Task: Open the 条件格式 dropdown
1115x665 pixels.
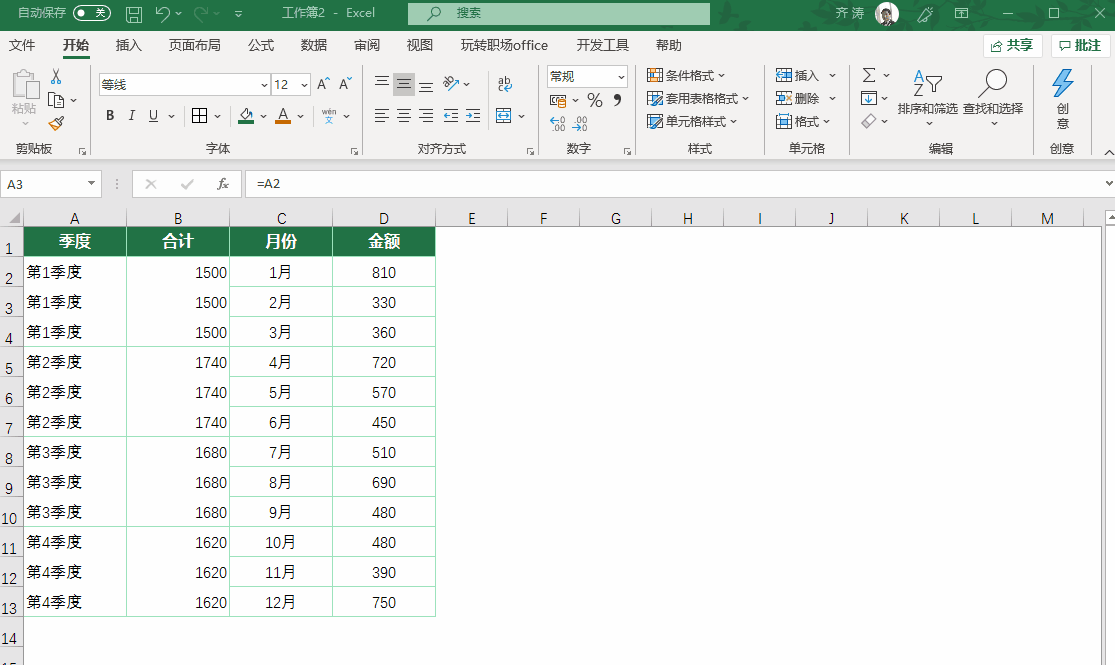Action: click(x=687, y=76)
